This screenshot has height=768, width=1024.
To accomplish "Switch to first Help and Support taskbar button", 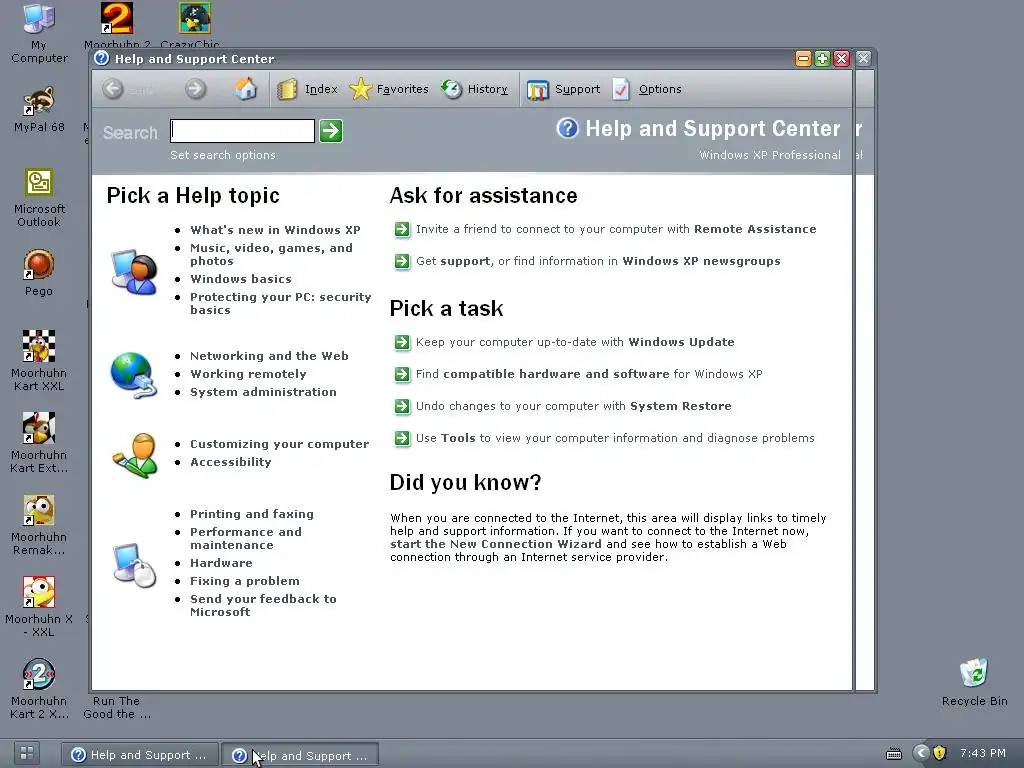I will pyautogui.click(x=138, y=755).
